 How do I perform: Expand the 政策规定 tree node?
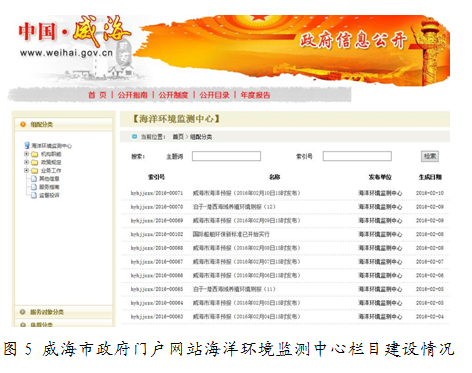point(26,162)
